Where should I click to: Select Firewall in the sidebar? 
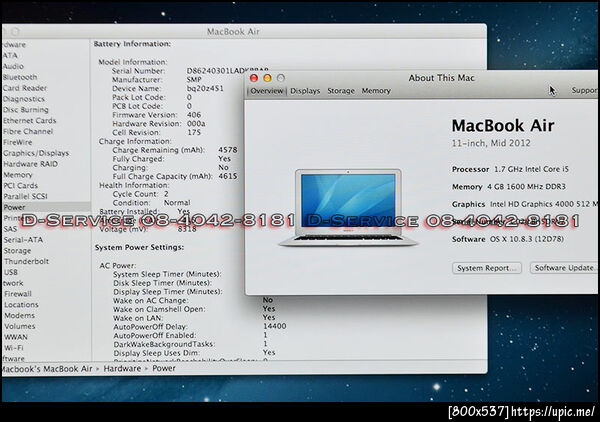click(18, 294)
